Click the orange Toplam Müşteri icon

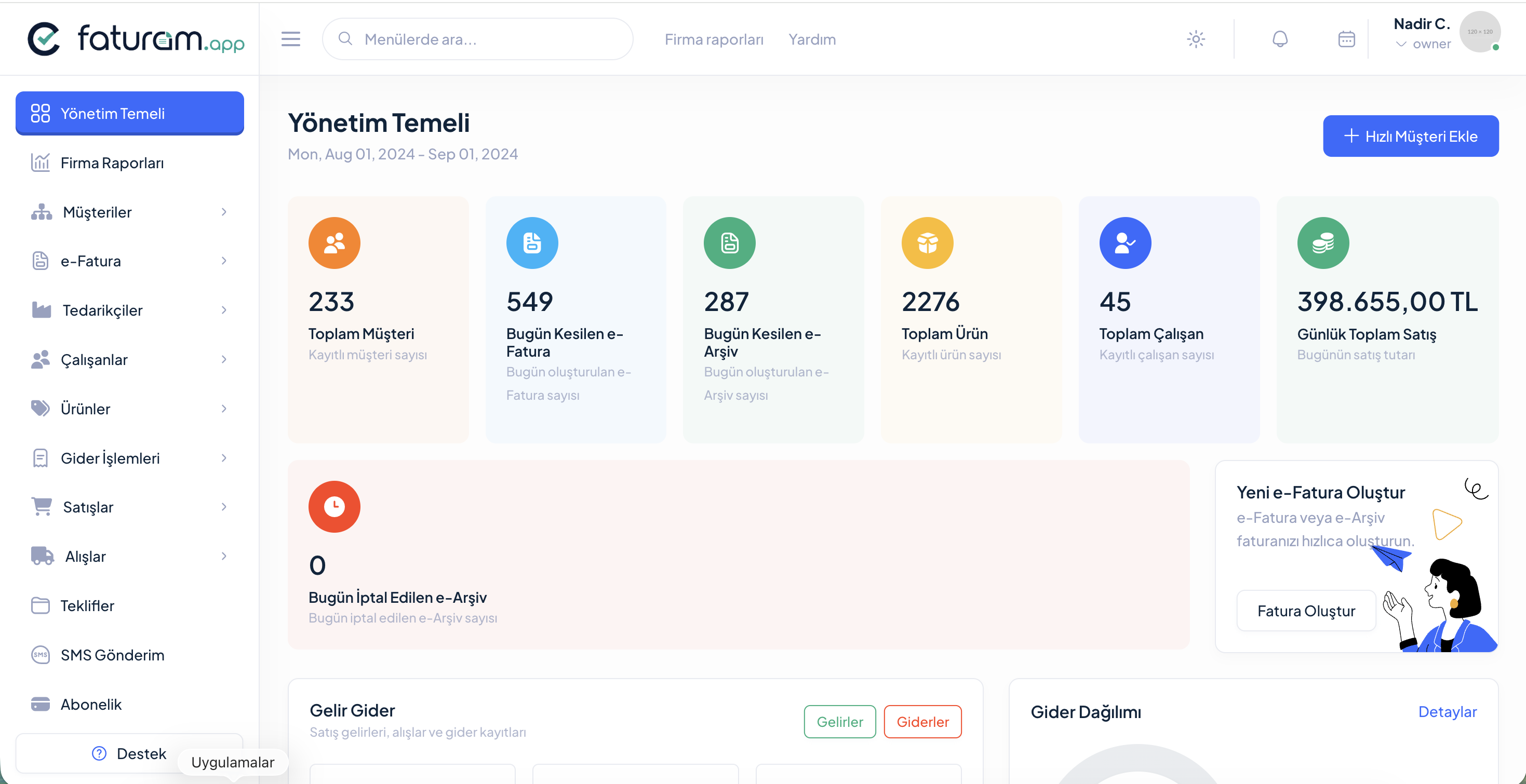[334, 243]
